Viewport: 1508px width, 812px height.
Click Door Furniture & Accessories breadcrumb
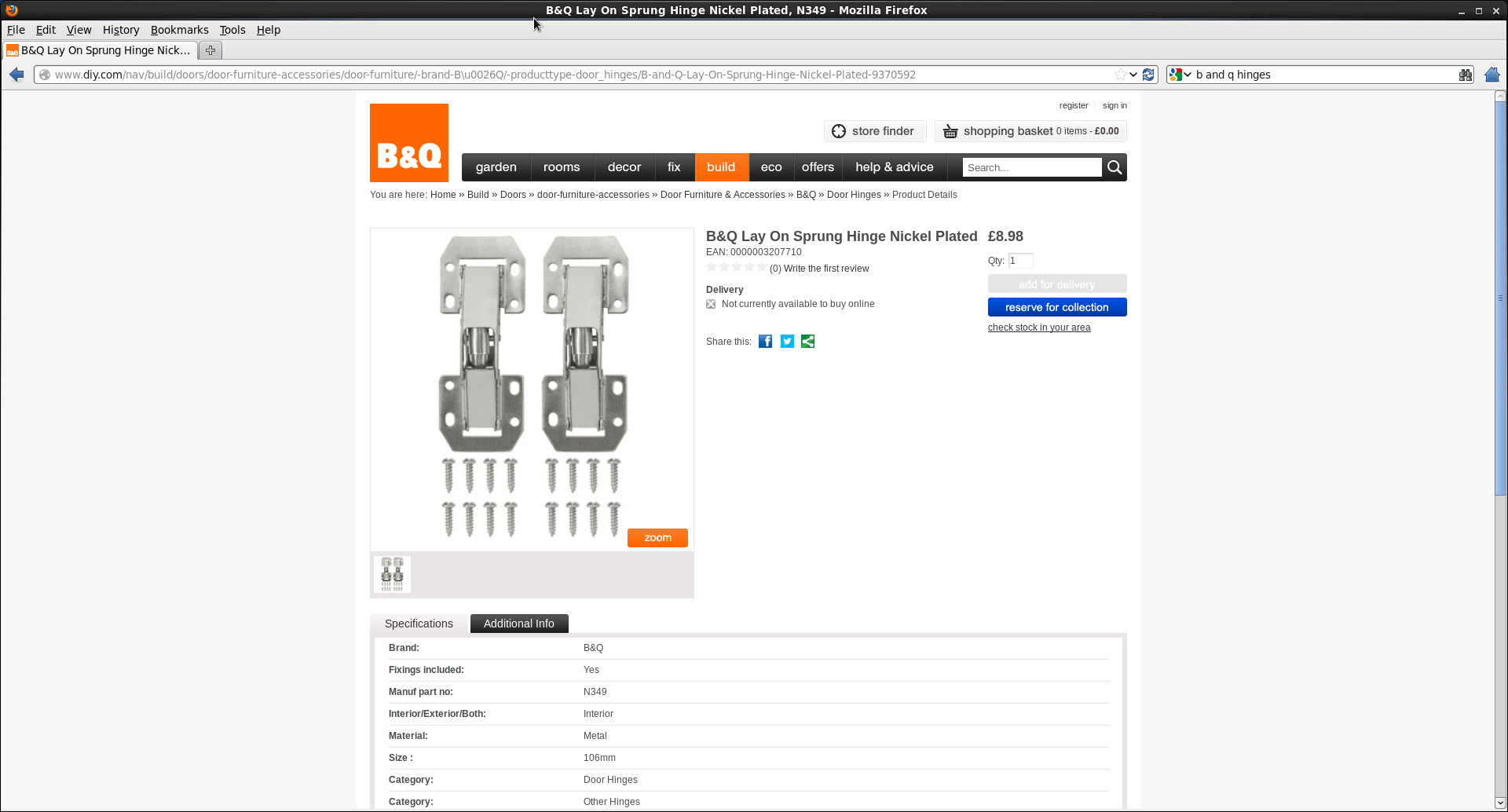(723, 195)
